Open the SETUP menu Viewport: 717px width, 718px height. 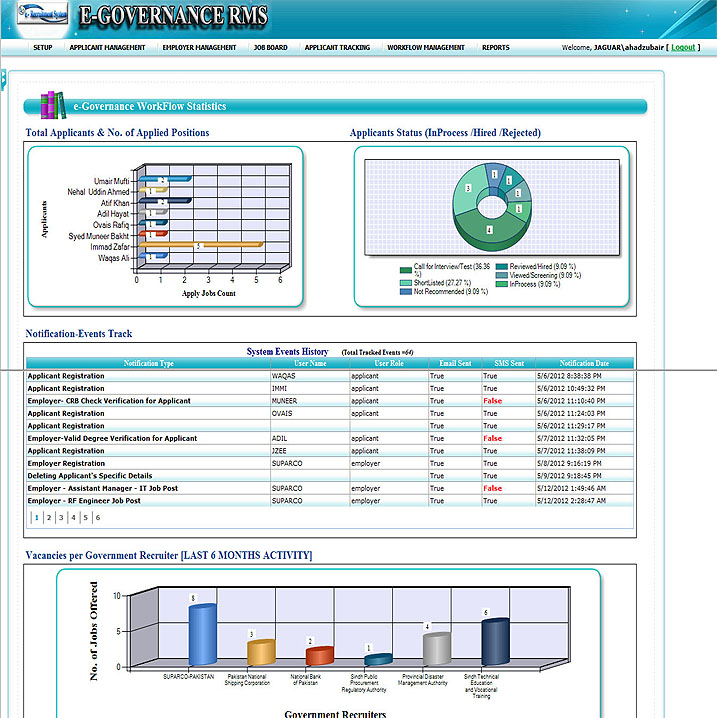pos(43,48)
